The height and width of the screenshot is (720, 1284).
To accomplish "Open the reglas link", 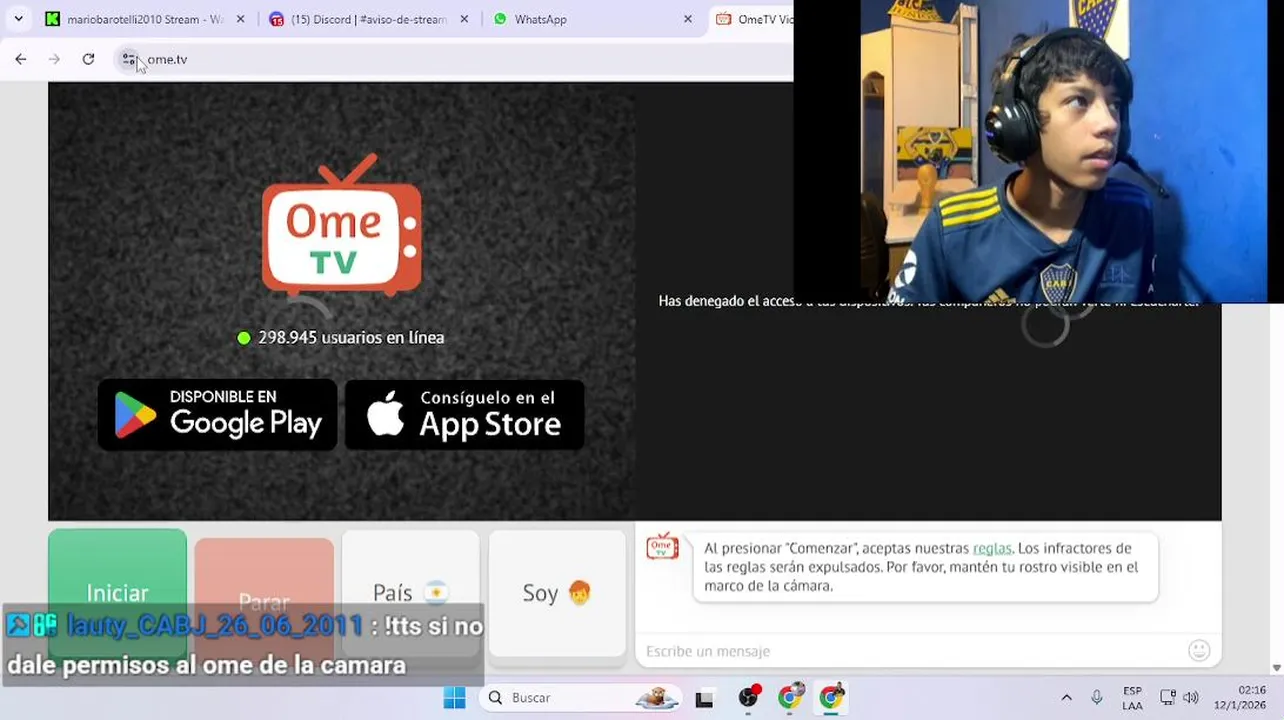I will (x=992, y=548).
